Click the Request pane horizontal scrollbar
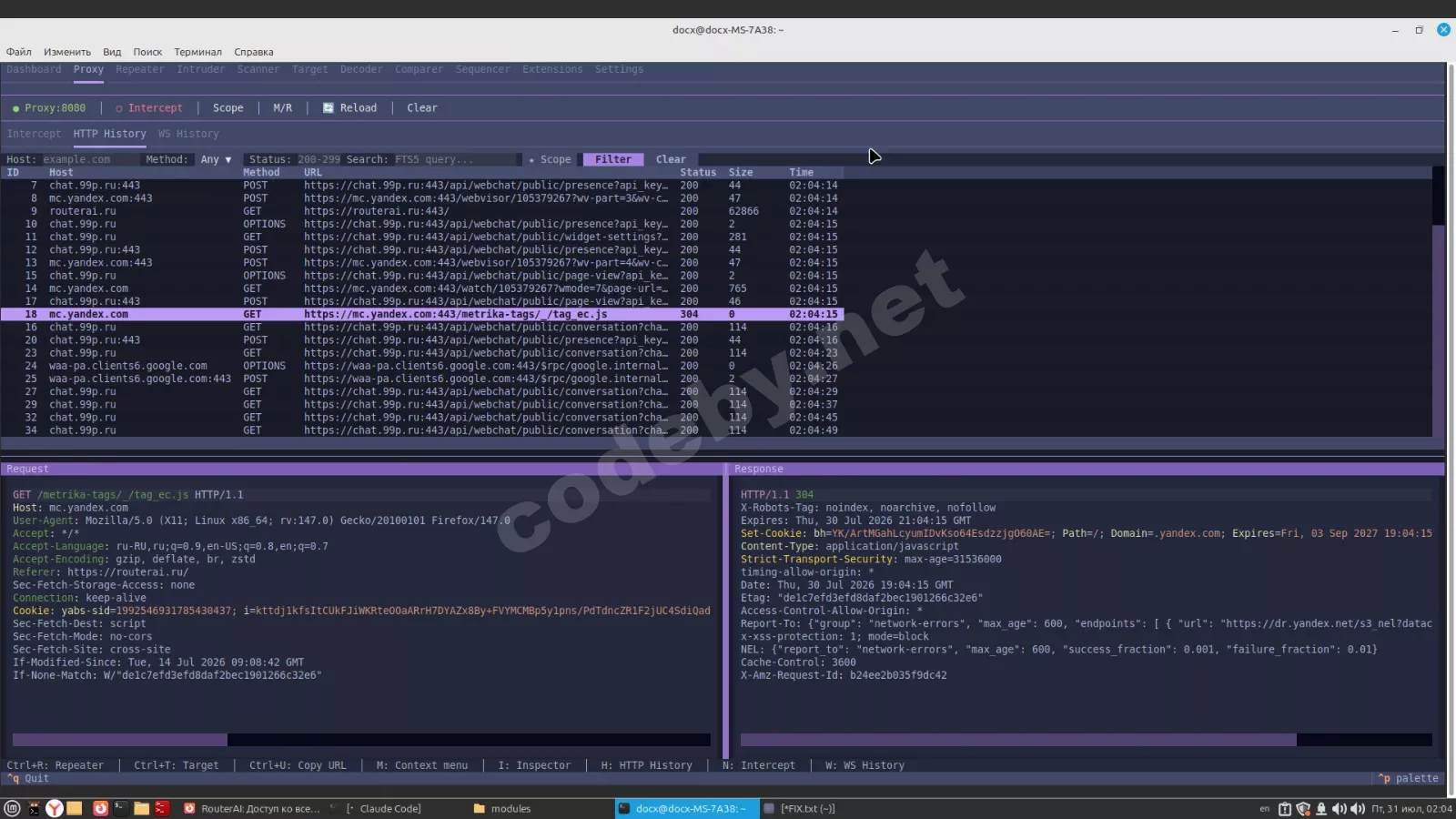Viewport: 1456px width, 819px height. pos(361,740)
